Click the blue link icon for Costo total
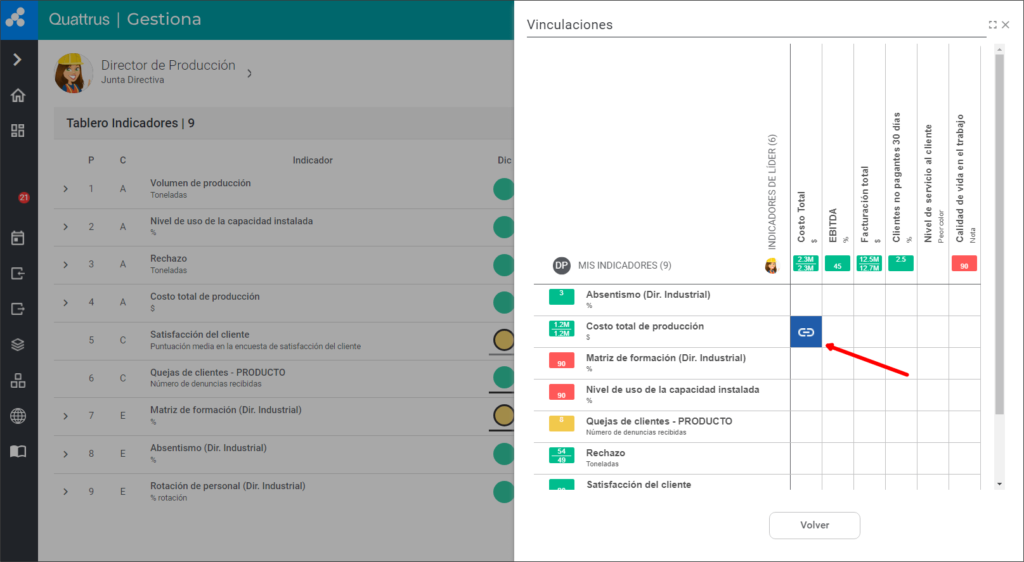 [806, 332]
